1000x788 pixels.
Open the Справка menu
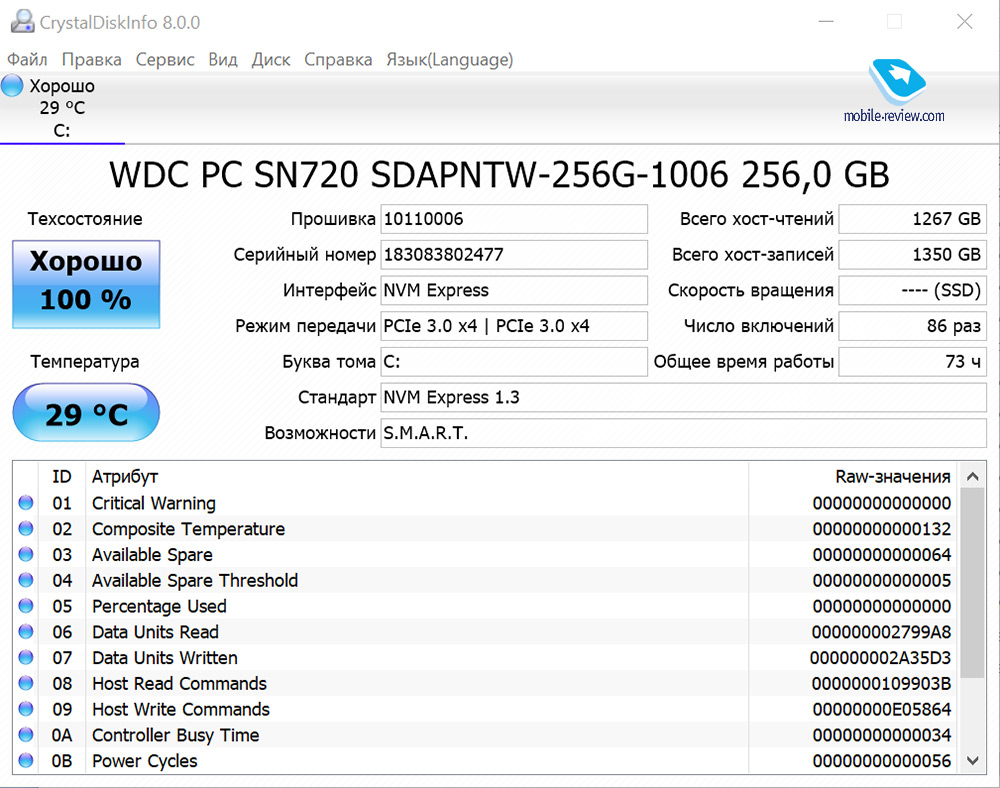[338, 59]
